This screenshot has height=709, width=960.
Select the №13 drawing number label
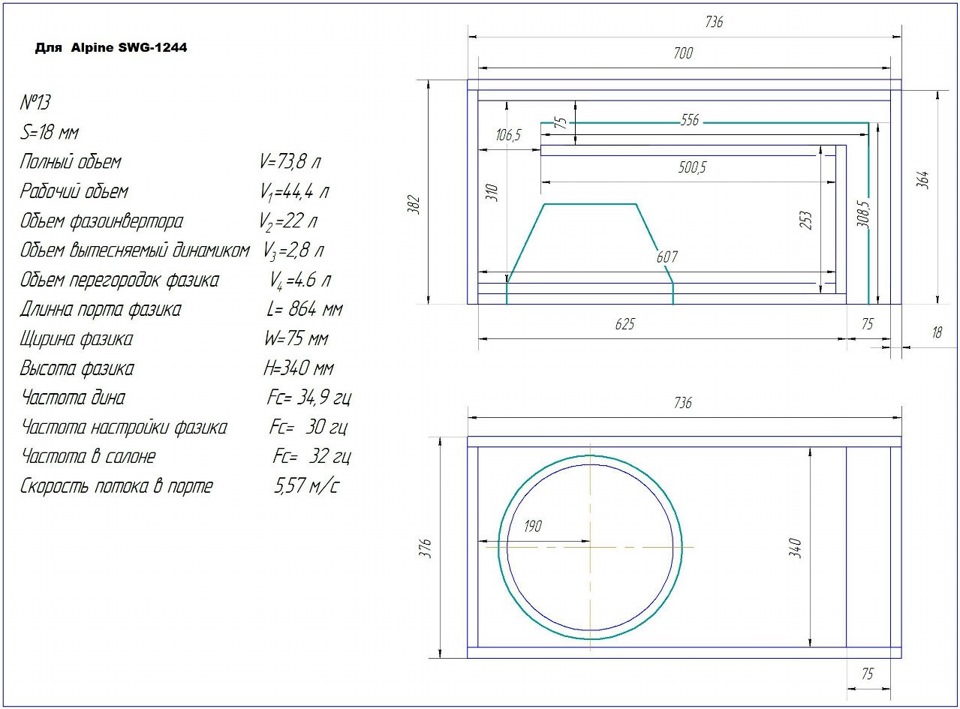[37, 104]
